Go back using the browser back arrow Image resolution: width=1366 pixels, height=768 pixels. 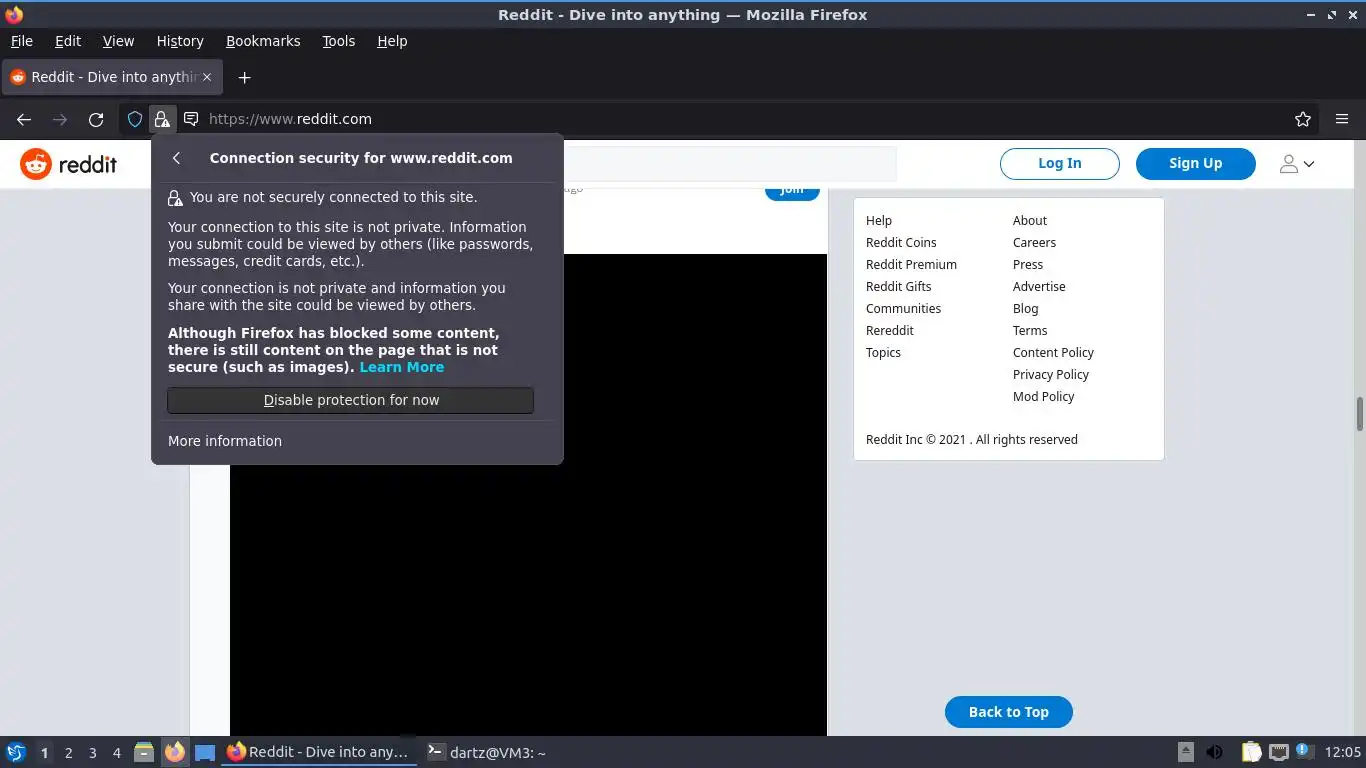pos(24,119)
